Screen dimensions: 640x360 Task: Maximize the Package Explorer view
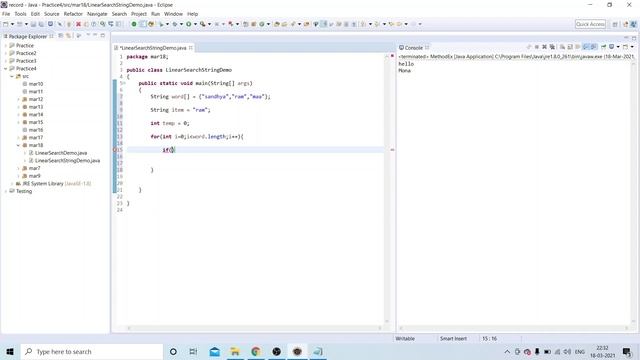(x=102, y=36)
